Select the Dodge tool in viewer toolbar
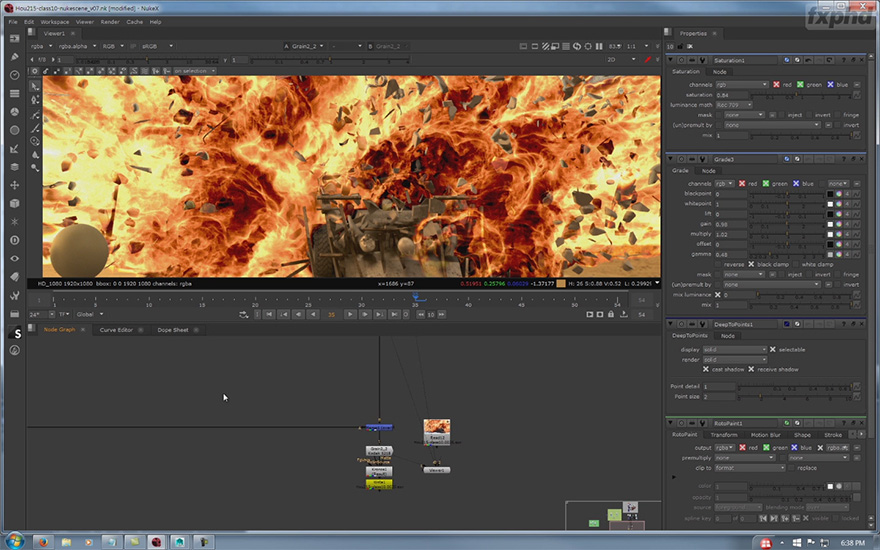The height and width of the screenshot is (550, 880). click(35, 168)
